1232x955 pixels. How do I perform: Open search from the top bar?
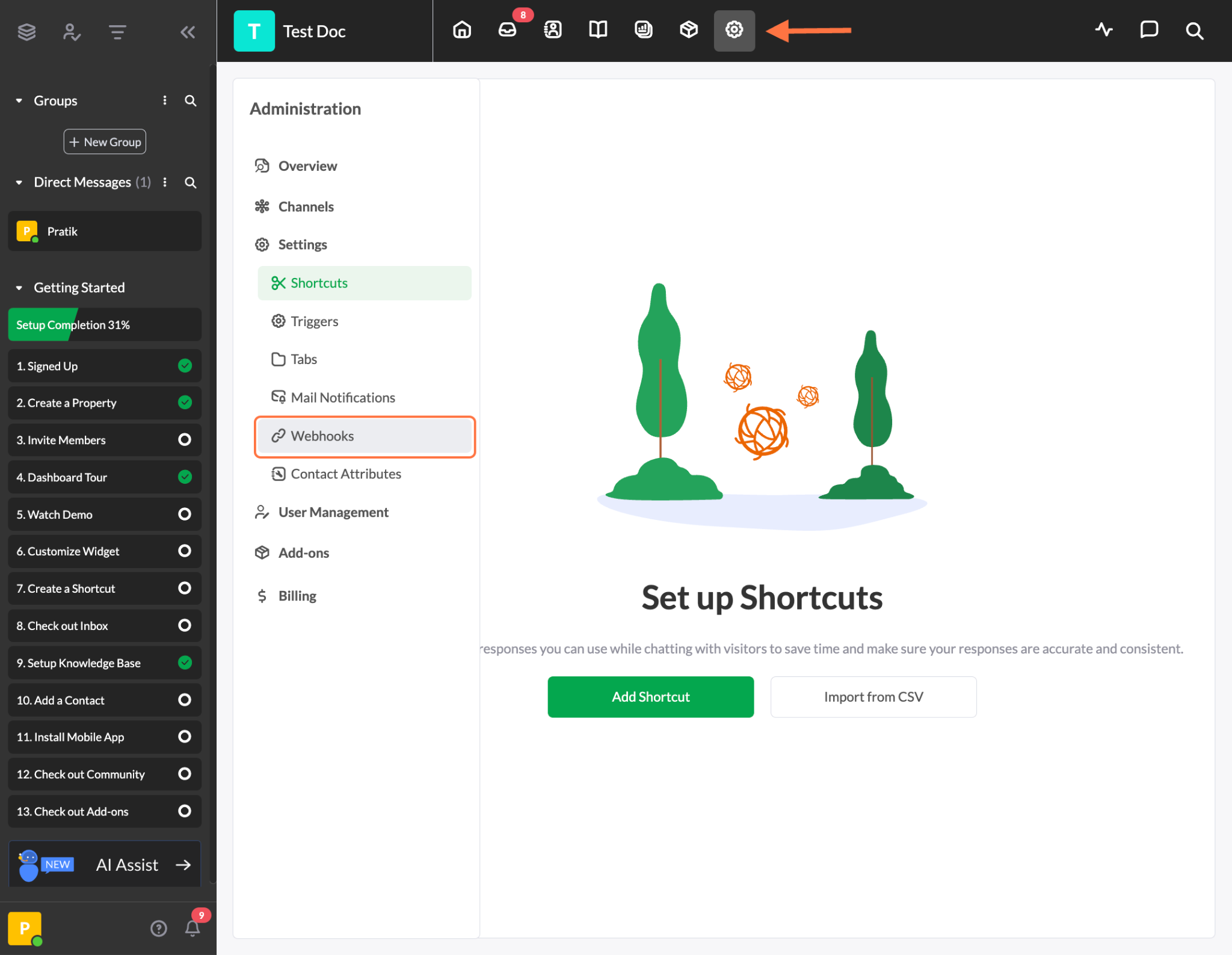click(x=1194, y=29)
